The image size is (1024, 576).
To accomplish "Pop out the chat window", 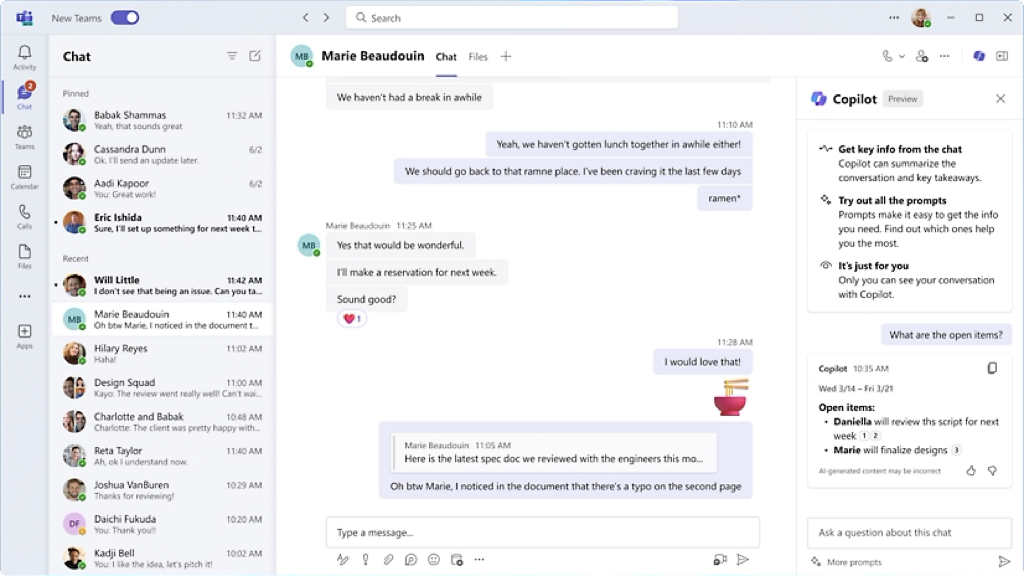I will 1002,56.
